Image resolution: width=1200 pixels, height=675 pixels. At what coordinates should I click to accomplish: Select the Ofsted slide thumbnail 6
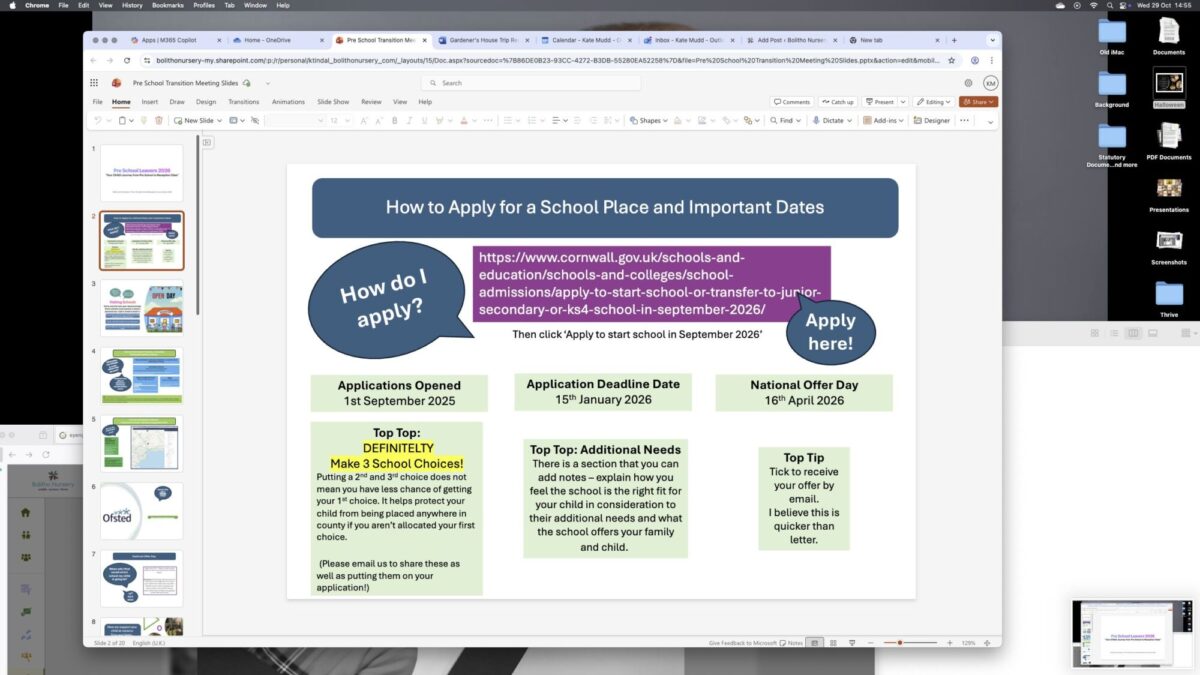click(x=141, y=510)
